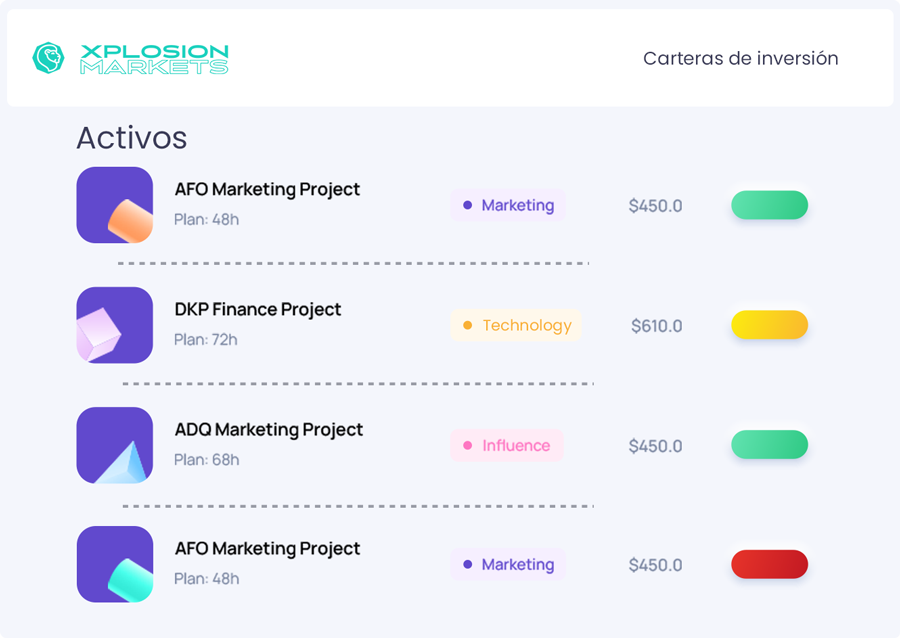Click the last row's Marketing tag

pyautogui.click(x=508, y=565)
